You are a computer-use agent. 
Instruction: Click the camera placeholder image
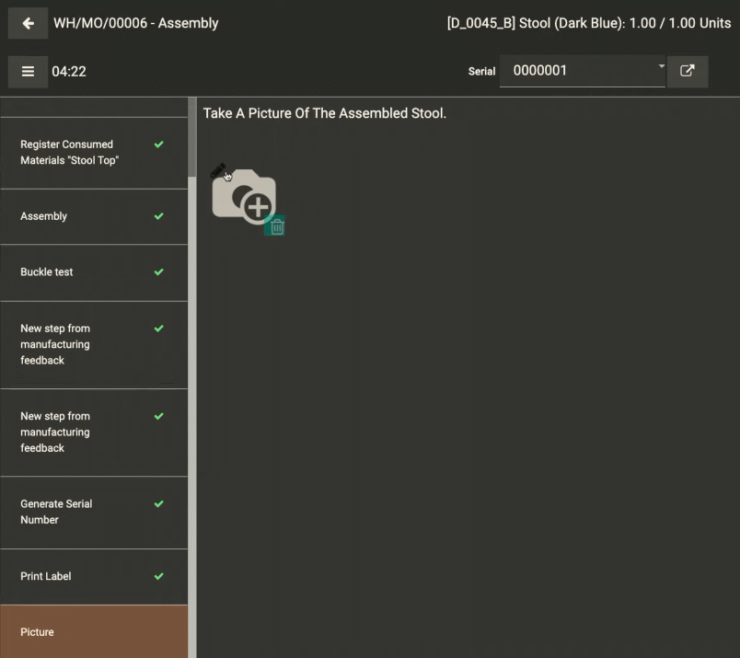click(x=244, y=196)
